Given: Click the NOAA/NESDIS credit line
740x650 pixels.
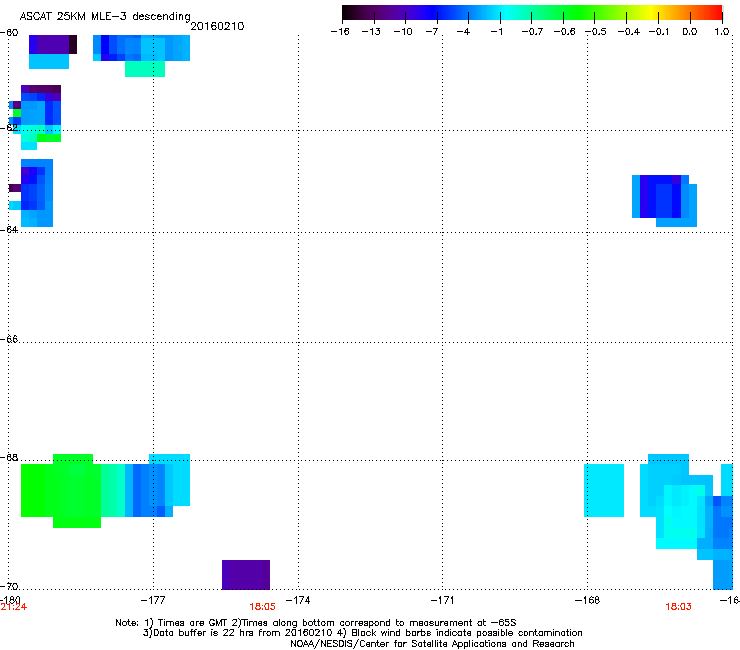Looking at the screenshot, I should click(x=432, y=644).
